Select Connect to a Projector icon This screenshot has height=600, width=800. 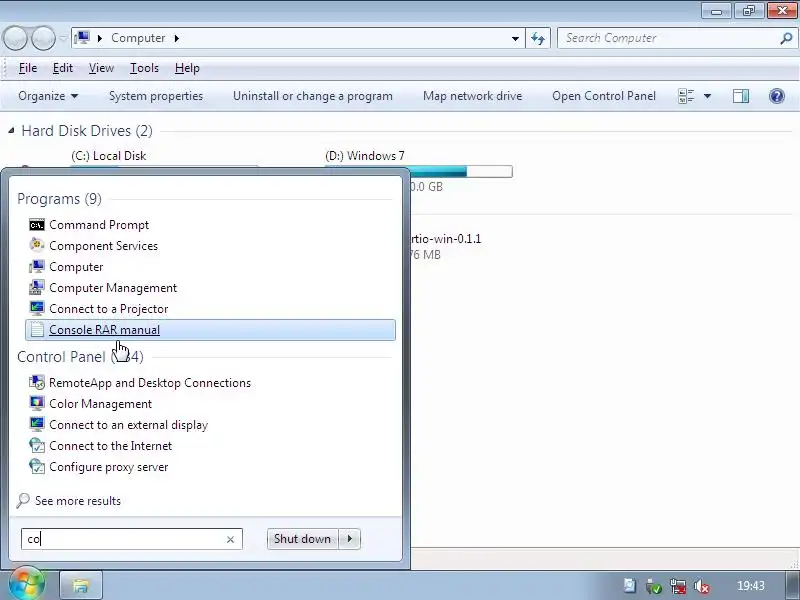[37, 309]
